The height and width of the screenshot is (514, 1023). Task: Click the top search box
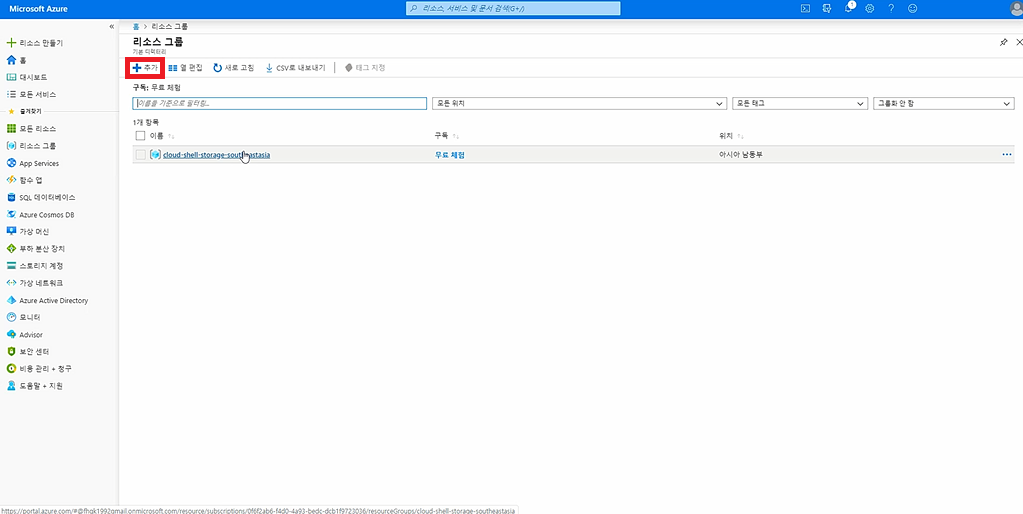pyautogui.click(x=513, y=8)
